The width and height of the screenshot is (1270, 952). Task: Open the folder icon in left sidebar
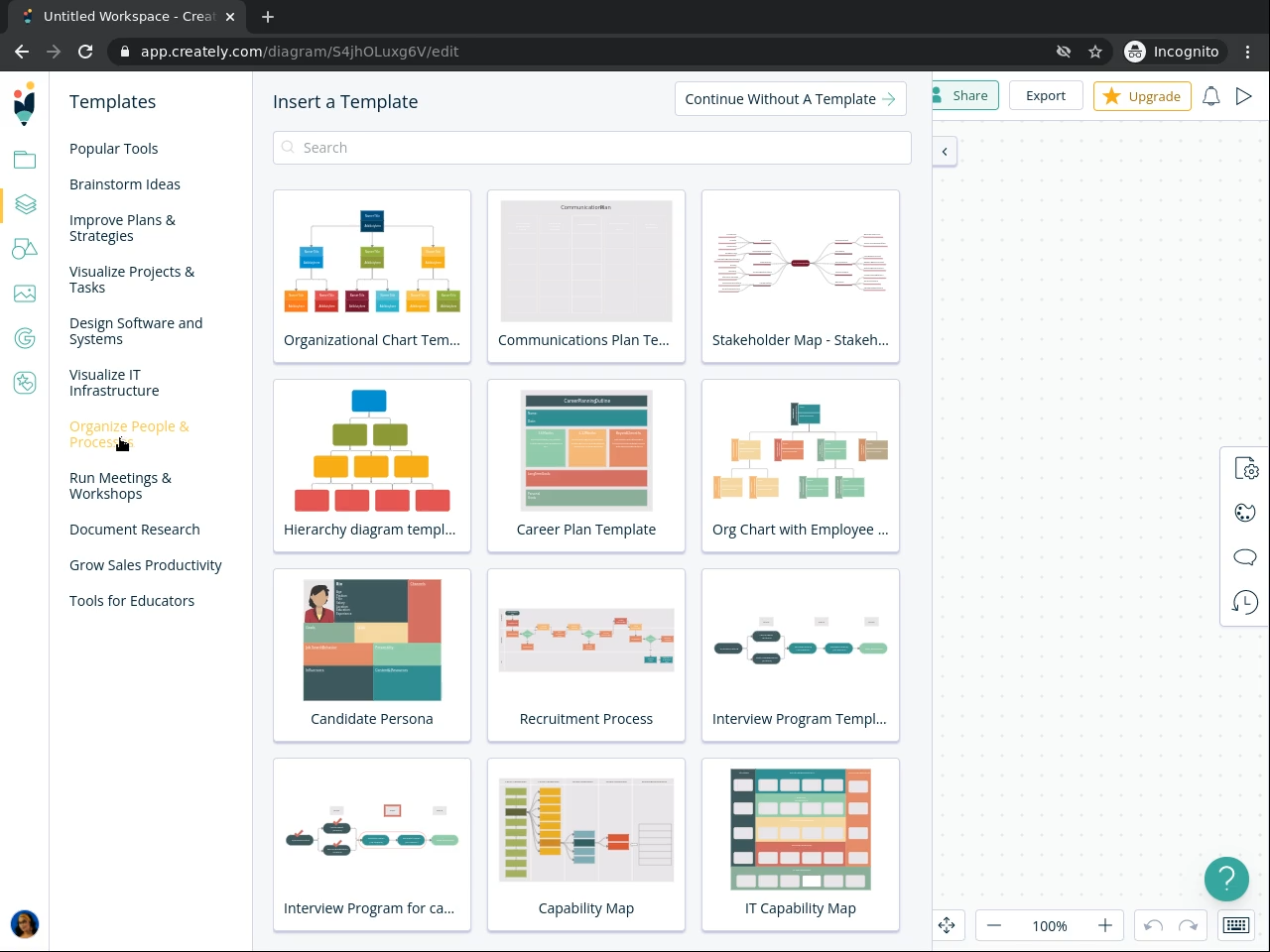point(25,160)
